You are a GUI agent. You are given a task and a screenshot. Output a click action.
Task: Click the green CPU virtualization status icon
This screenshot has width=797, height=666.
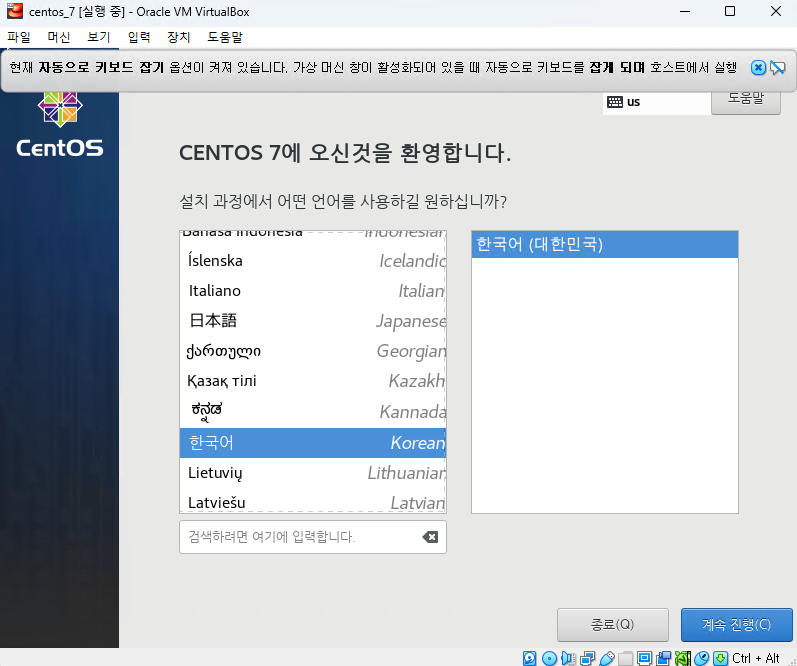(683, 658)
